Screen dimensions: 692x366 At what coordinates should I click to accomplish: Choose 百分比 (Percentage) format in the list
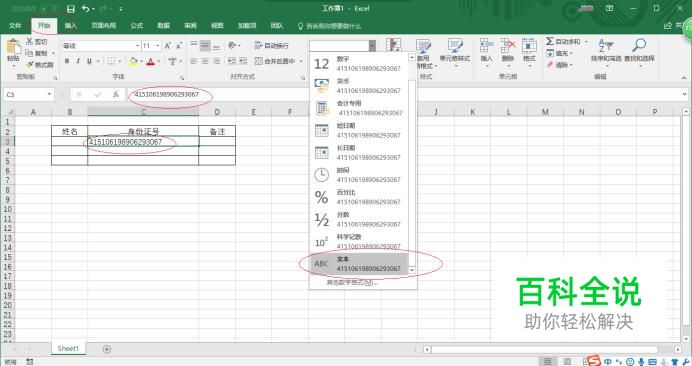[x=359, y=197]
